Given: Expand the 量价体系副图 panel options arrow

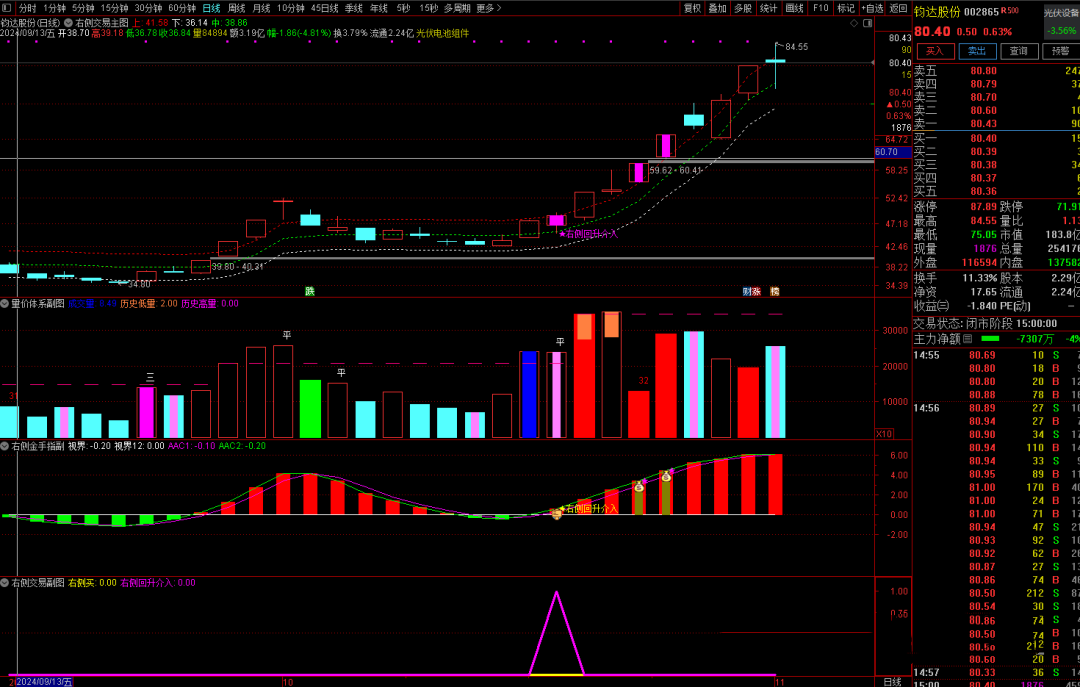Looking at the screenshot, I should click(5, 303).
